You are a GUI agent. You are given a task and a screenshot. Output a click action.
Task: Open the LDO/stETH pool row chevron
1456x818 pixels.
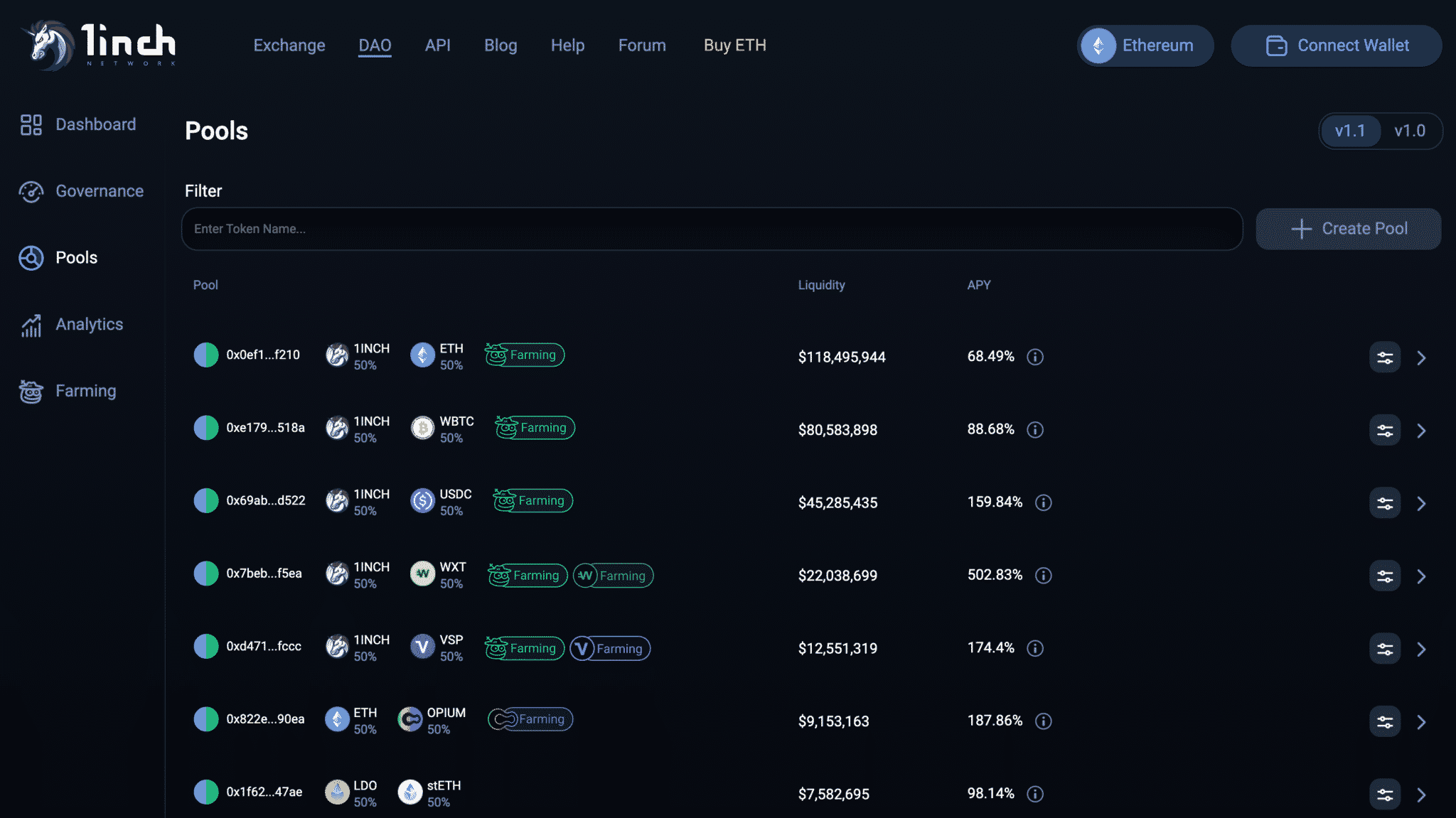click(x=1422, y=794)
